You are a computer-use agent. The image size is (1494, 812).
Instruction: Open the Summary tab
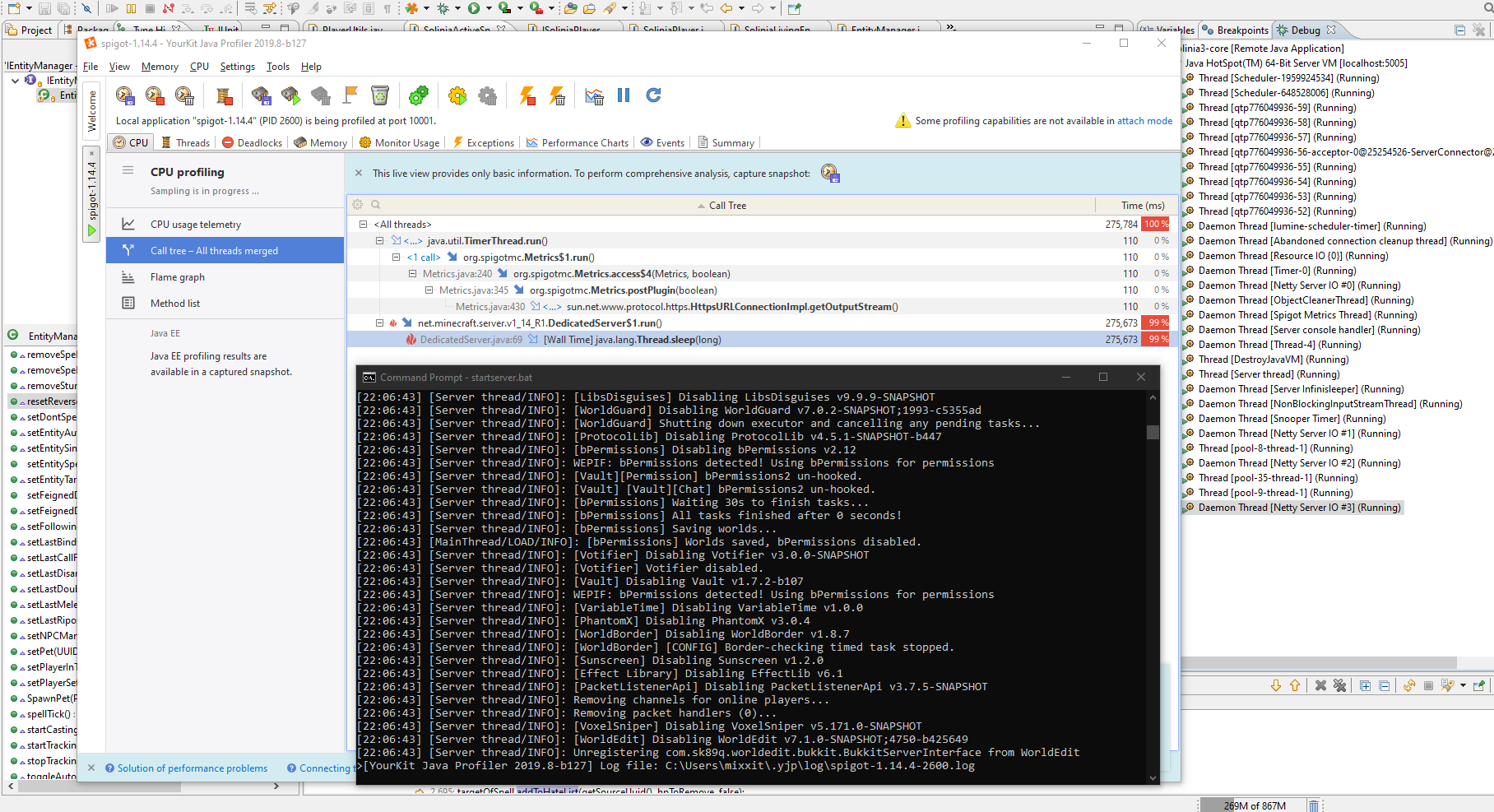point(726,142)
